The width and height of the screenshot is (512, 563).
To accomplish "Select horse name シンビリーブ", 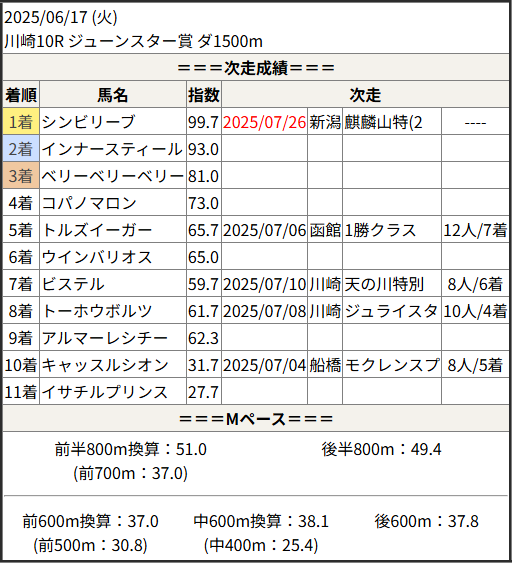I will (88, 122).
